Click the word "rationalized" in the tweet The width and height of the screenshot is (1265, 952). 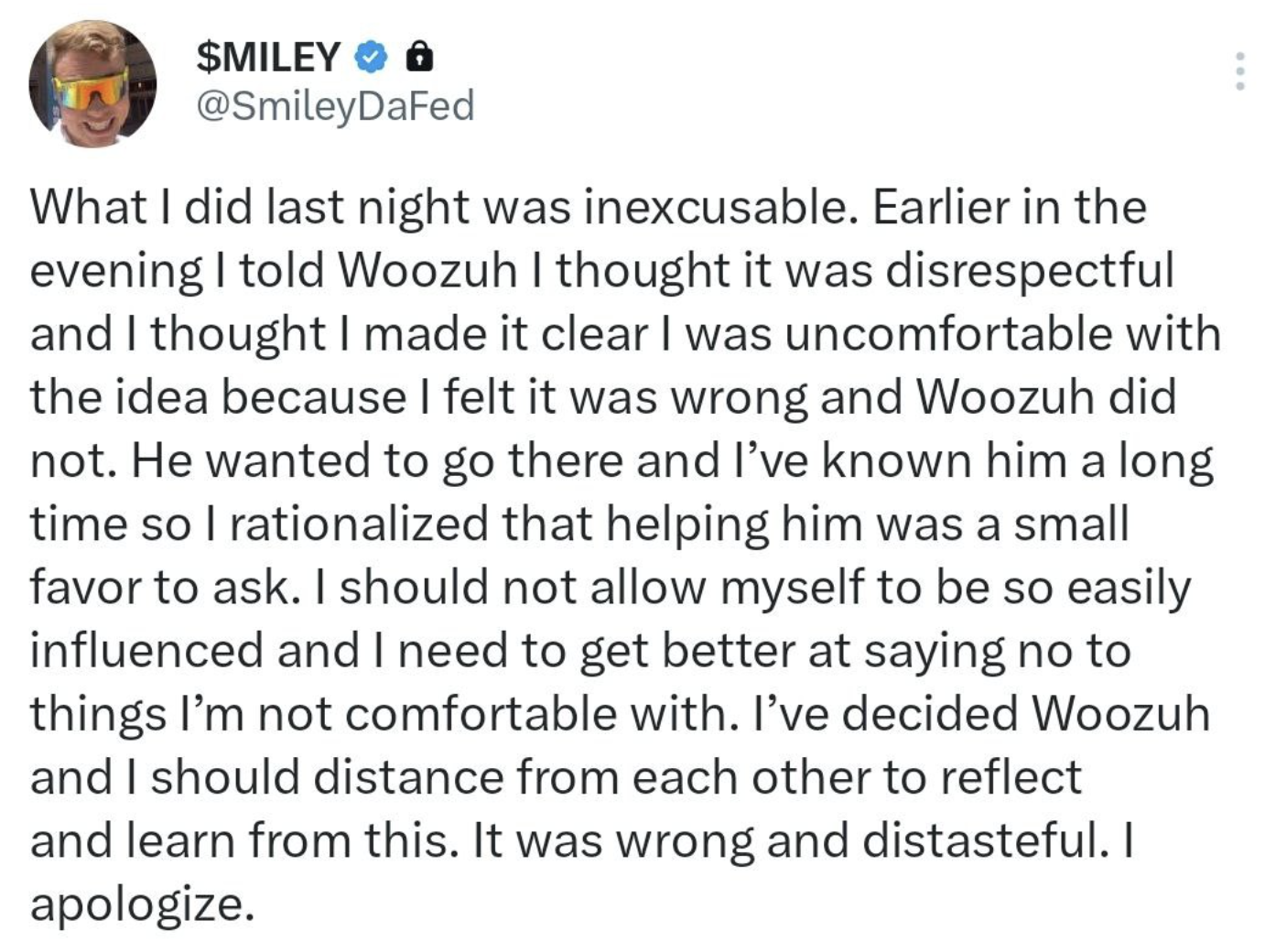[359, 524]
